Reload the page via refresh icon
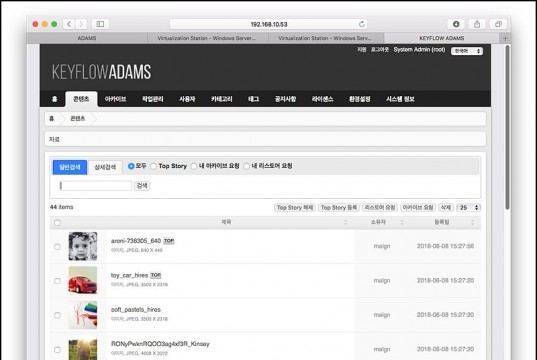This screenshot has height=360, width=537. click(x=362, y=24)
